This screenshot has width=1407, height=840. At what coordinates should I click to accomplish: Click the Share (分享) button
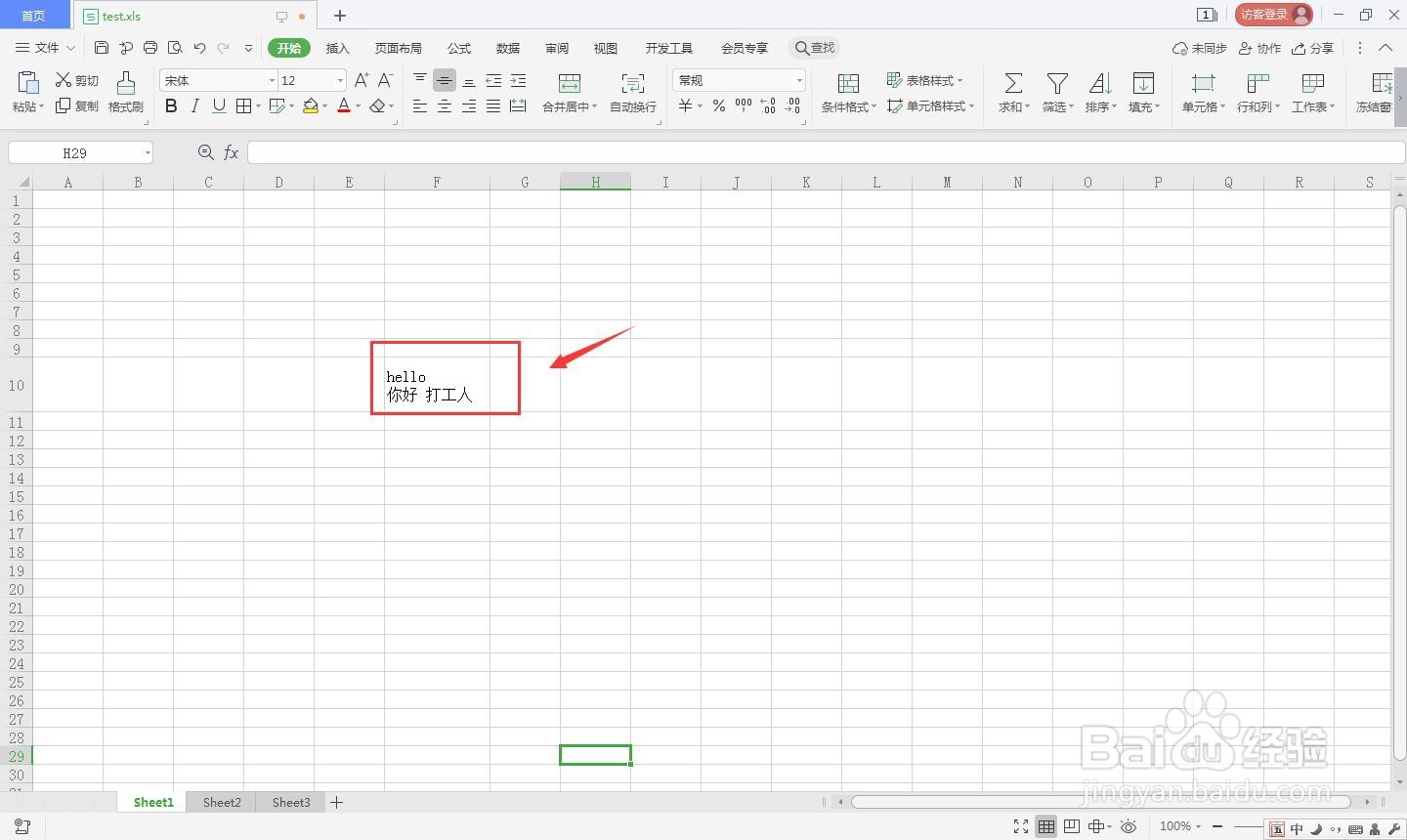coord(1312,48)
